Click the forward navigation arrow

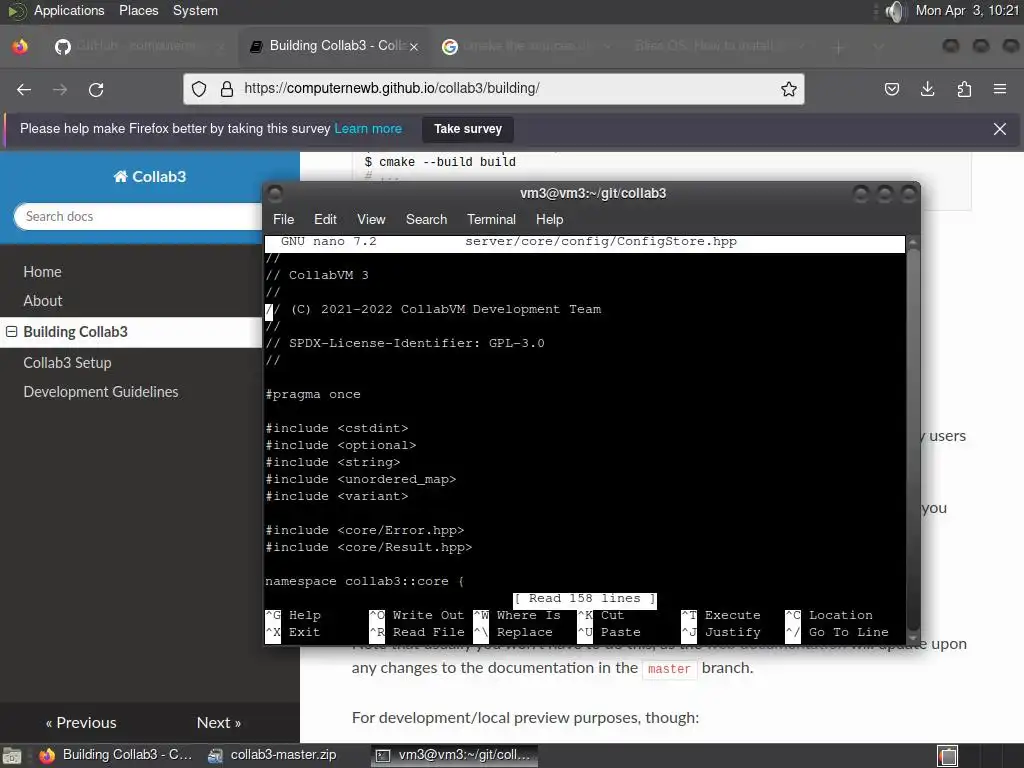[60, 89]
